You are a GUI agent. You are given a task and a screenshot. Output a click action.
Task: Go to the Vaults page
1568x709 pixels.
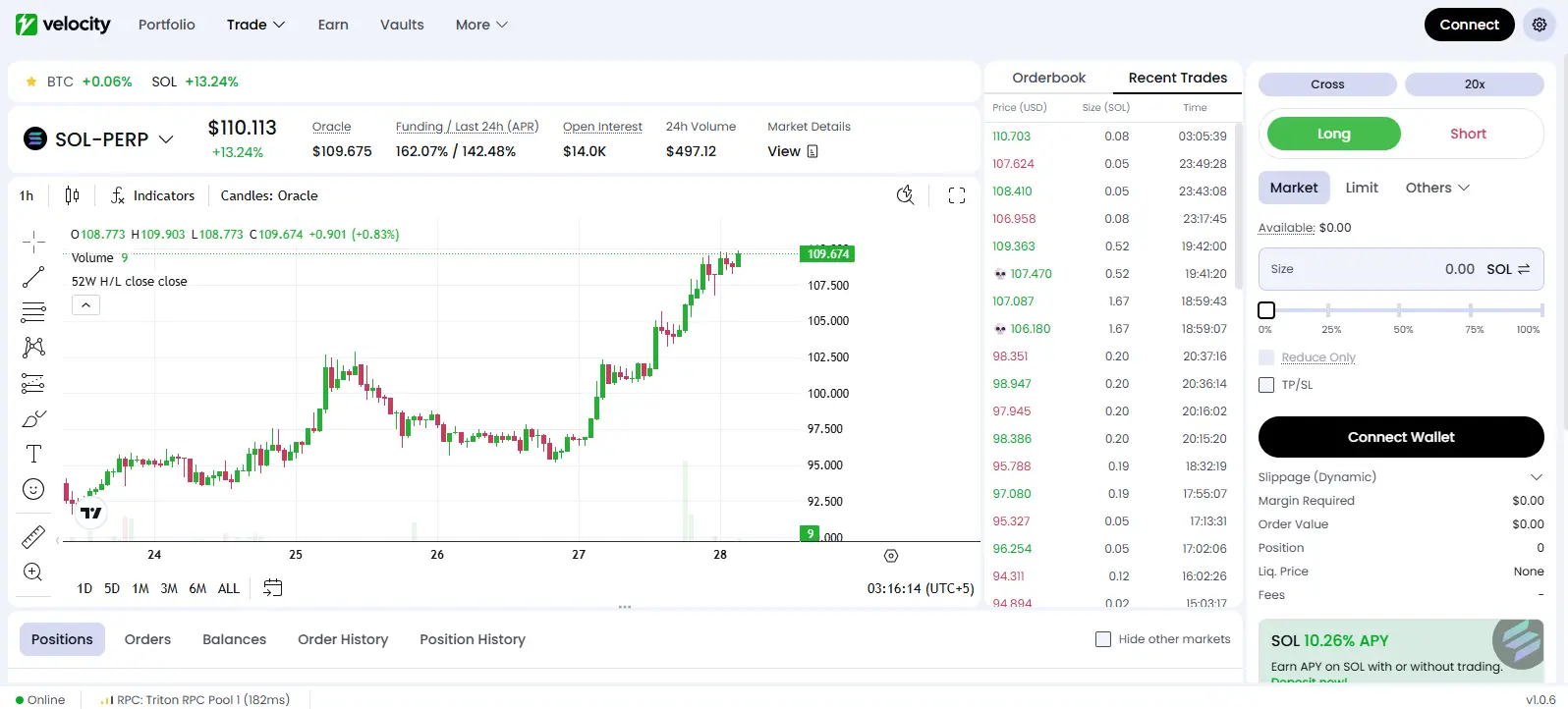402,25
